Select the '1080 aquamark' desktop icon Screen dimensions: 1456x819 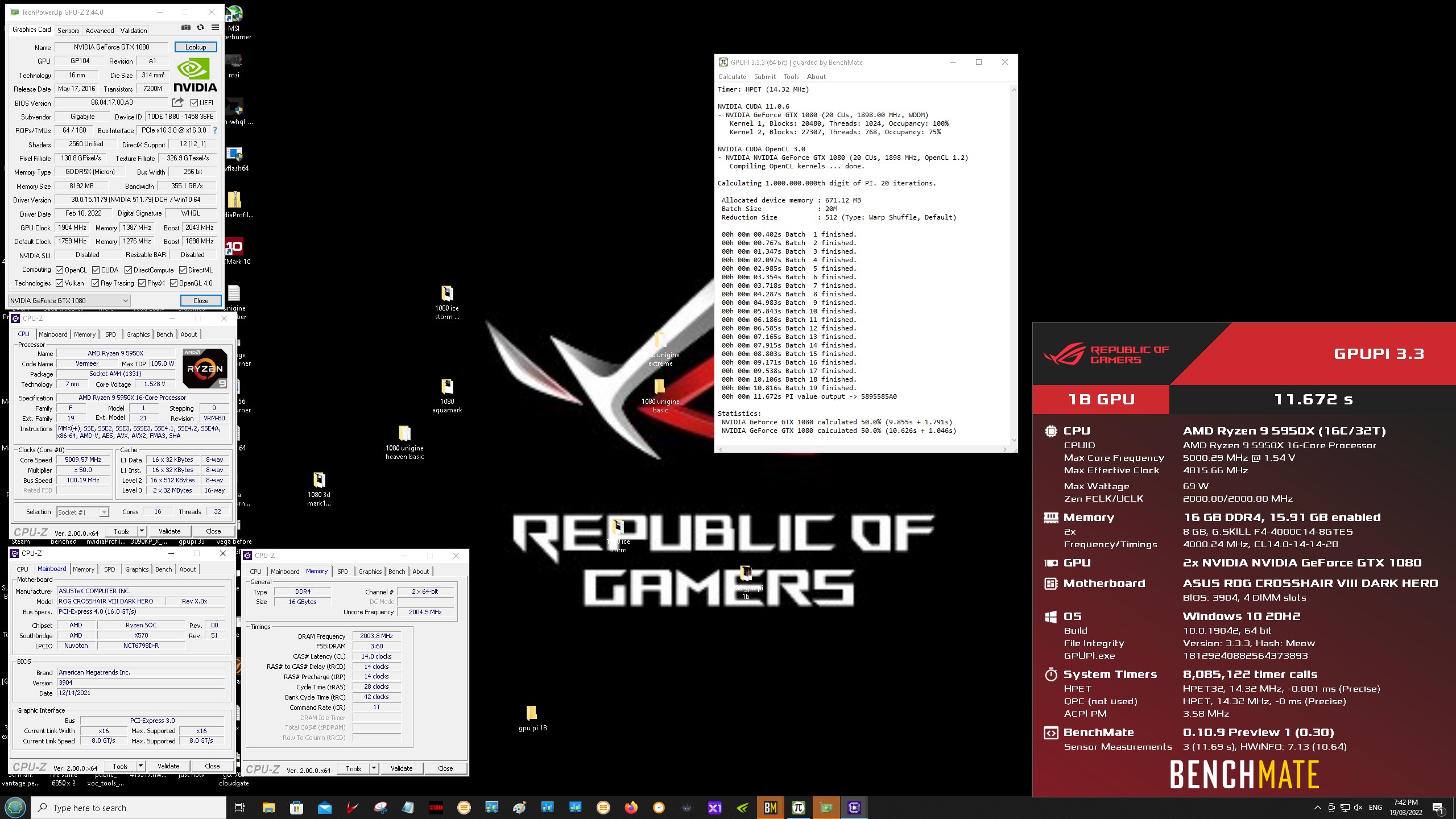(x=447, y=396)
